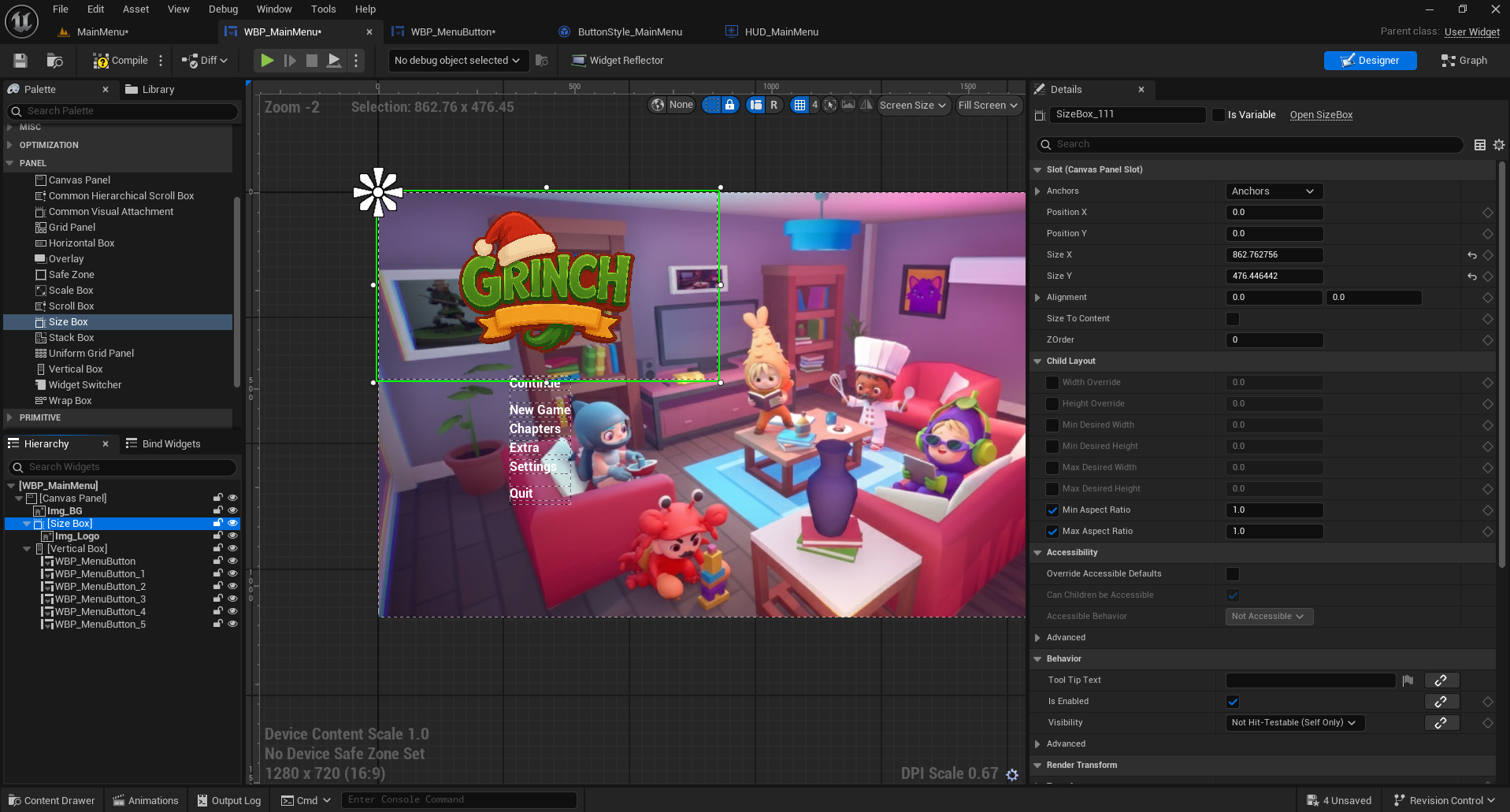Open the debug object selector dropdown
Image resolution: width=1510 pixels, height=812 pixels.
[458, 61]
